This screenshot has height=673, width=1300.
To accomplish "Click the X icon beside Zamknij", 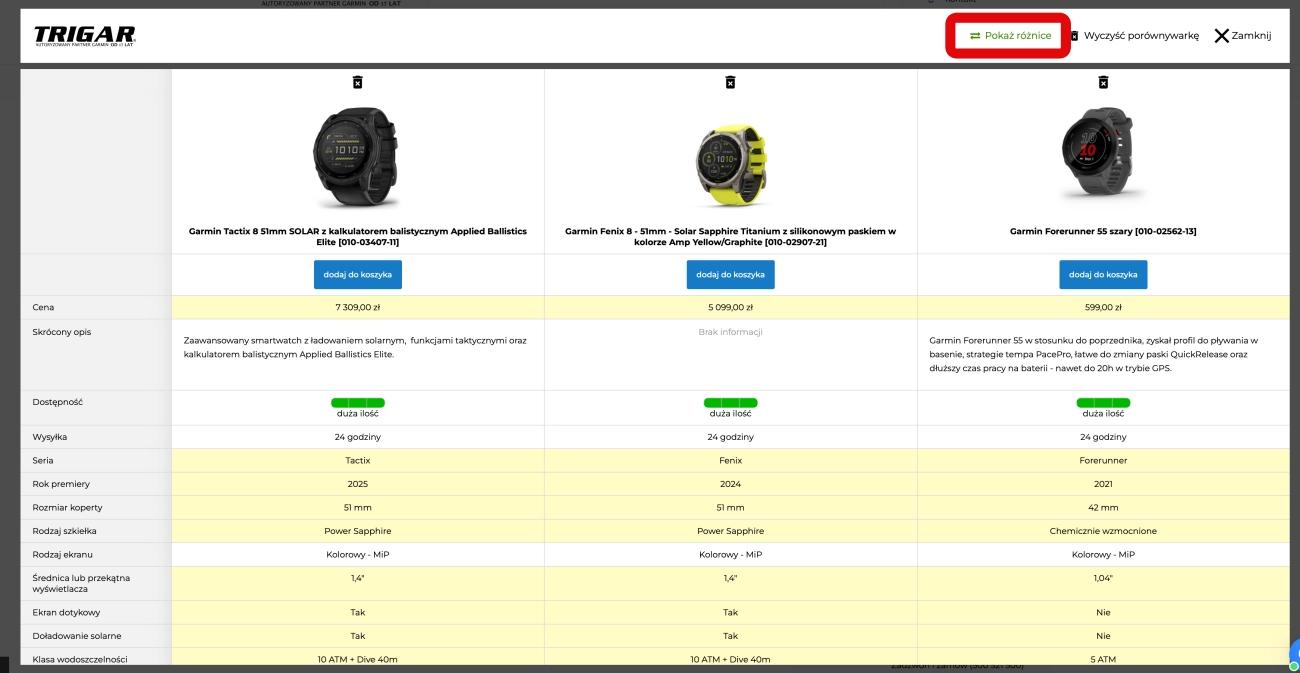I will (x=1221, y=36).
